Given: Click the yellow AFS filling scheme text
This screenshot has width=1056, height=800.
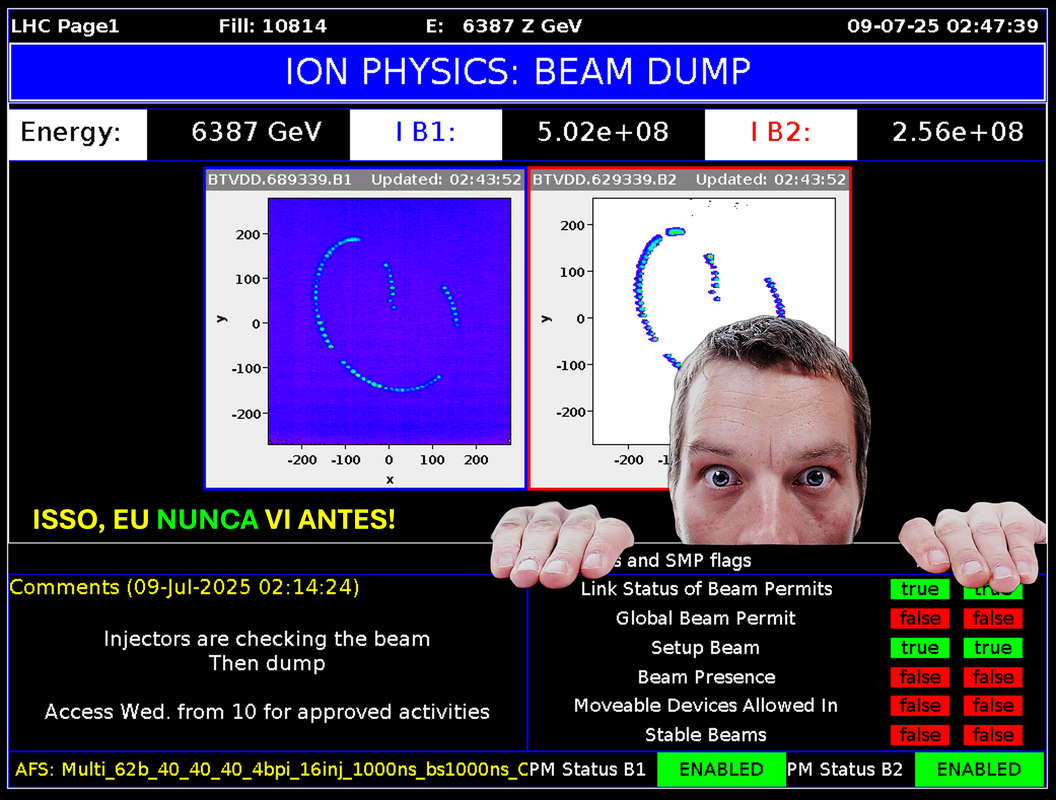Looking at the screenshot, I should 270,769.
